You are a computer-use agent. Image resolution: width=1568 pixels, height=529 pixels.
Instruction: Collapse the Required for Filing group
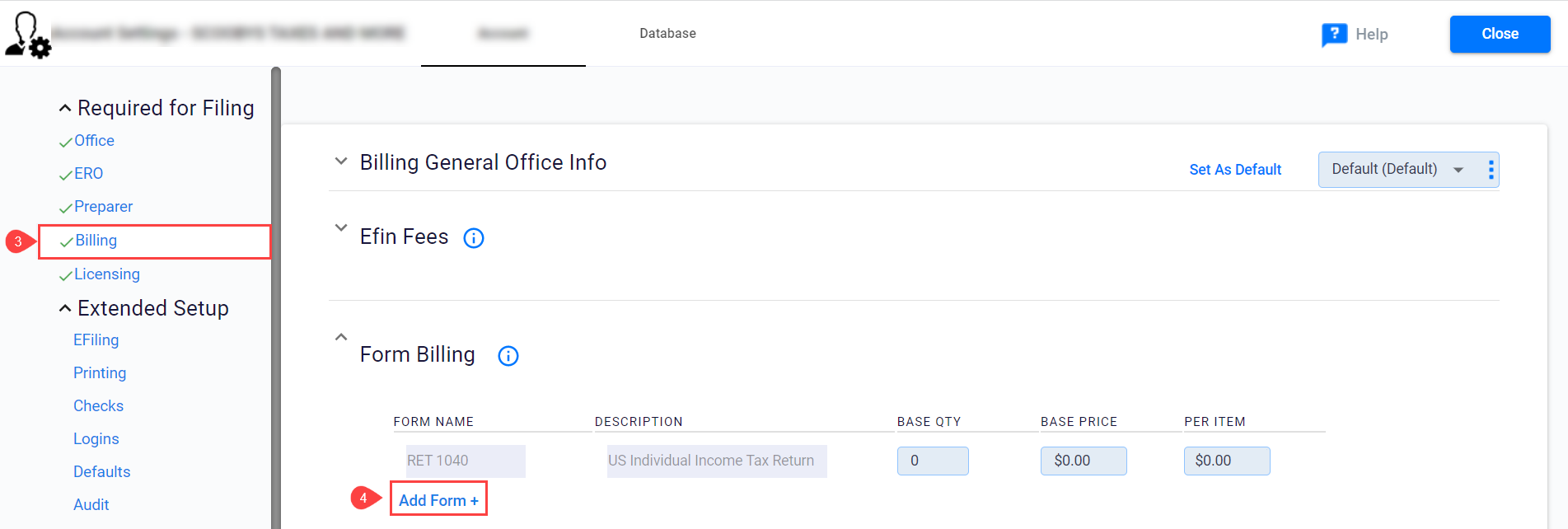tap(65, 108)
